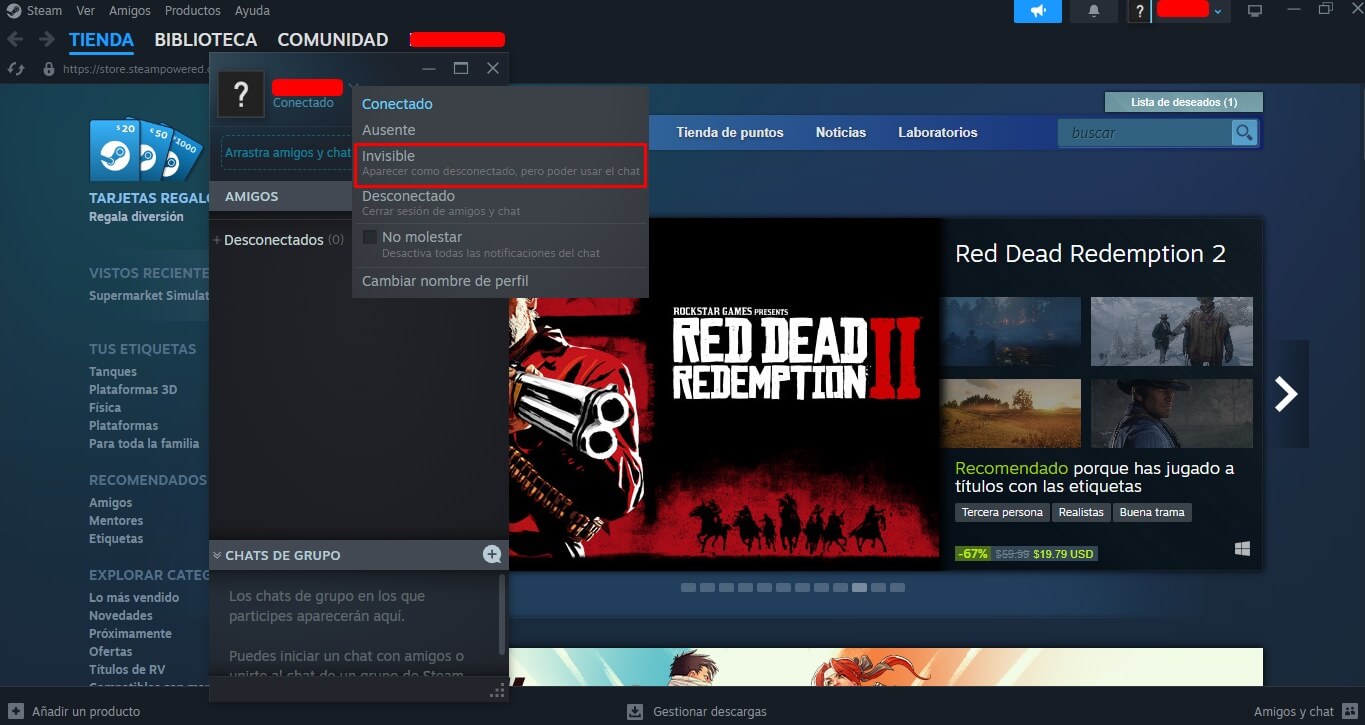Open Noticias in the store nav
The width and height of the screenshot is (1365, 725).
point(841,132)
